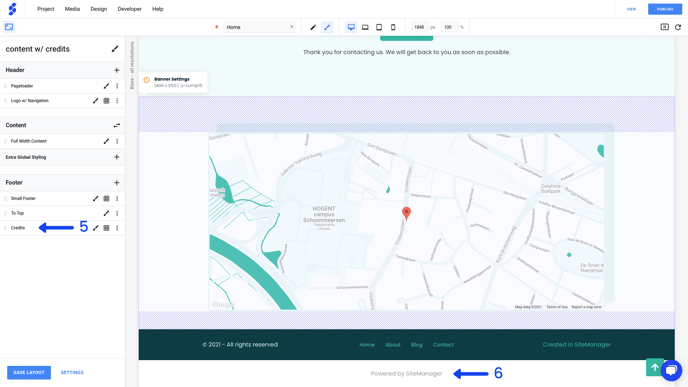Click the PUBLISH button
Screen dimensions: 688x387
(x=665, y=9)
